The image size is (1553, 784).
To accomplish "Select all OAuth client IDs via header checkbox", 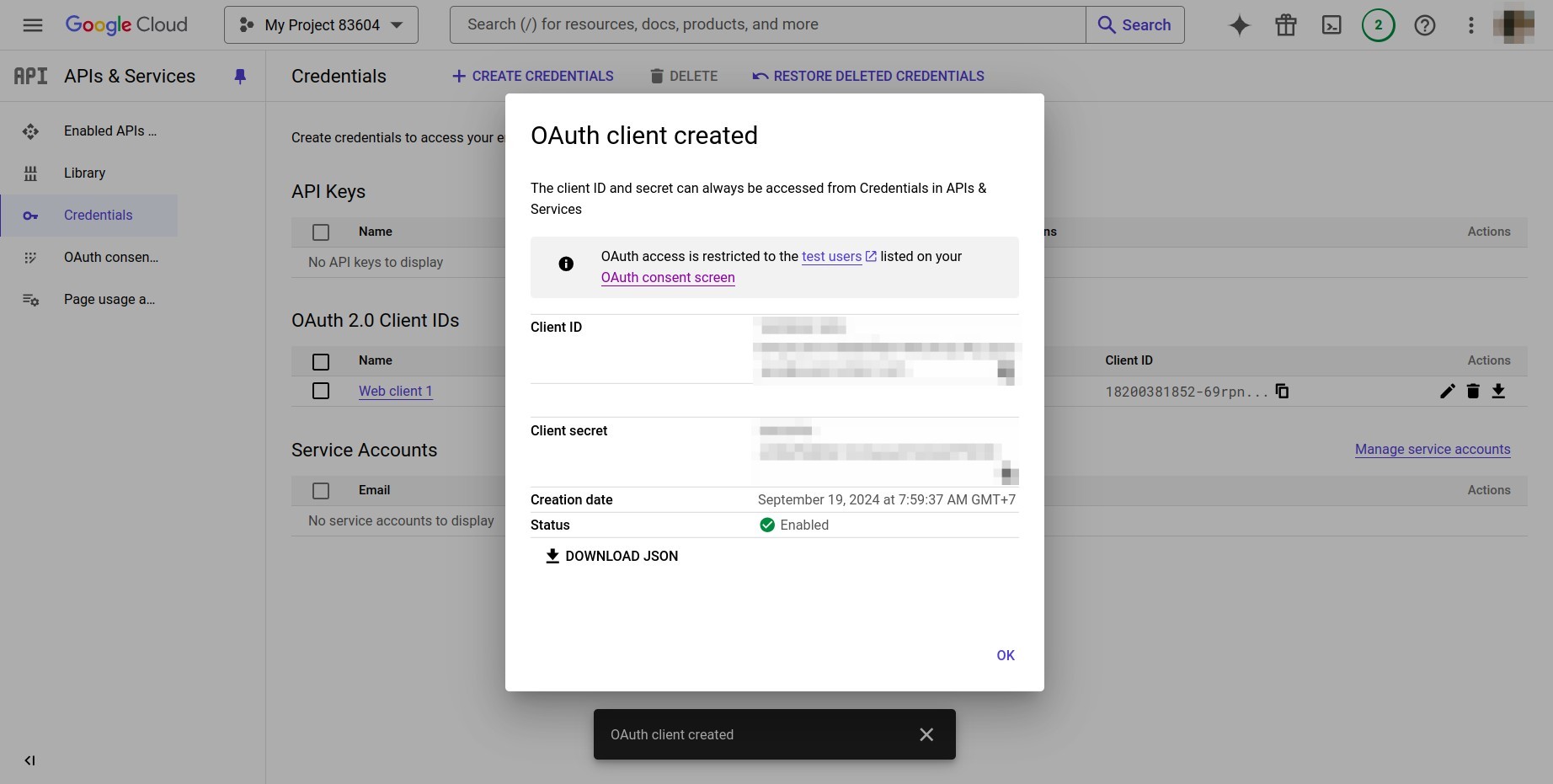I will tap(321, 361).
